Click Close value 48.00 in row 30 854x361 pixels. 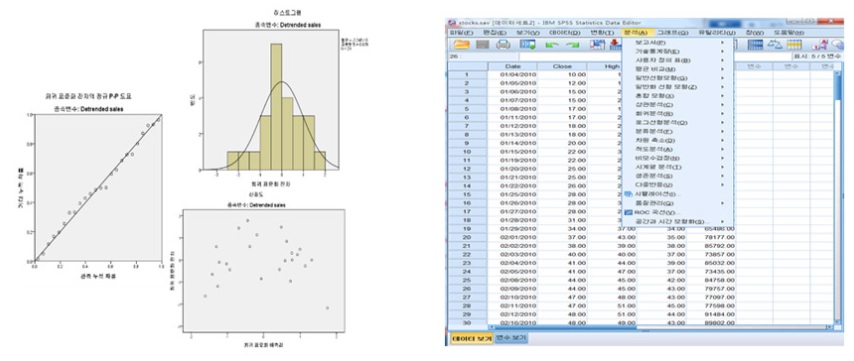(x=562, y=323)
